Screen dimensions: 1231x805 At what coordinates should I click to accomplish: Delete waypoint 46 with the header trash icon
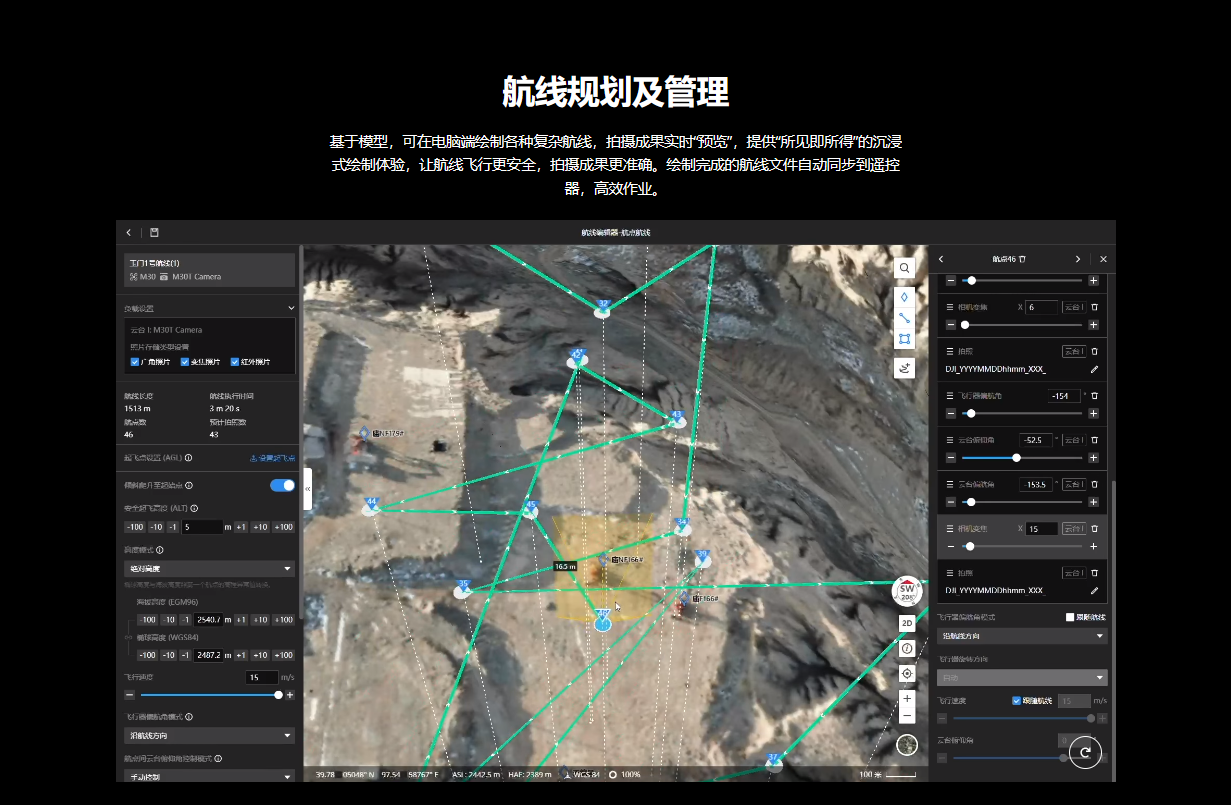coord(1022,259)
